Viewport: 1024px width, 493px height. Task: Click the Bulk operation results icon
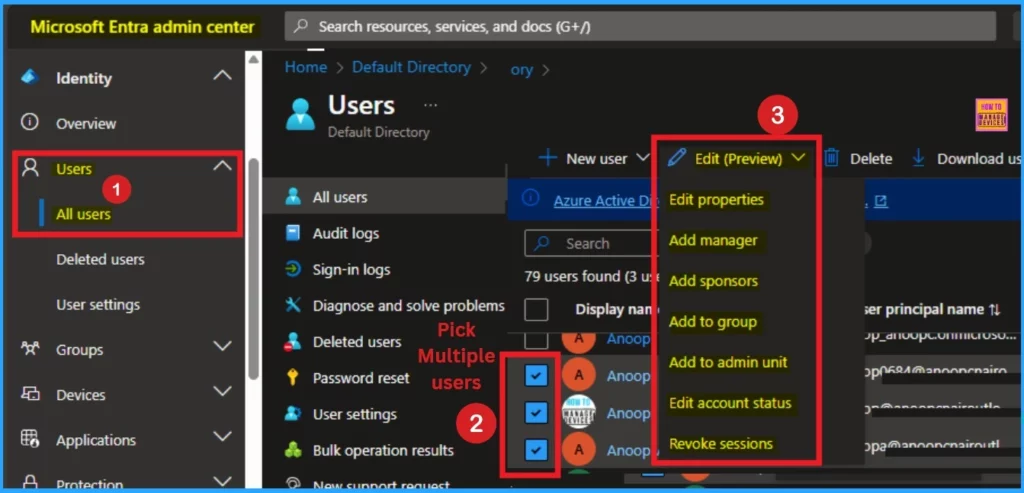click(293, 450)
